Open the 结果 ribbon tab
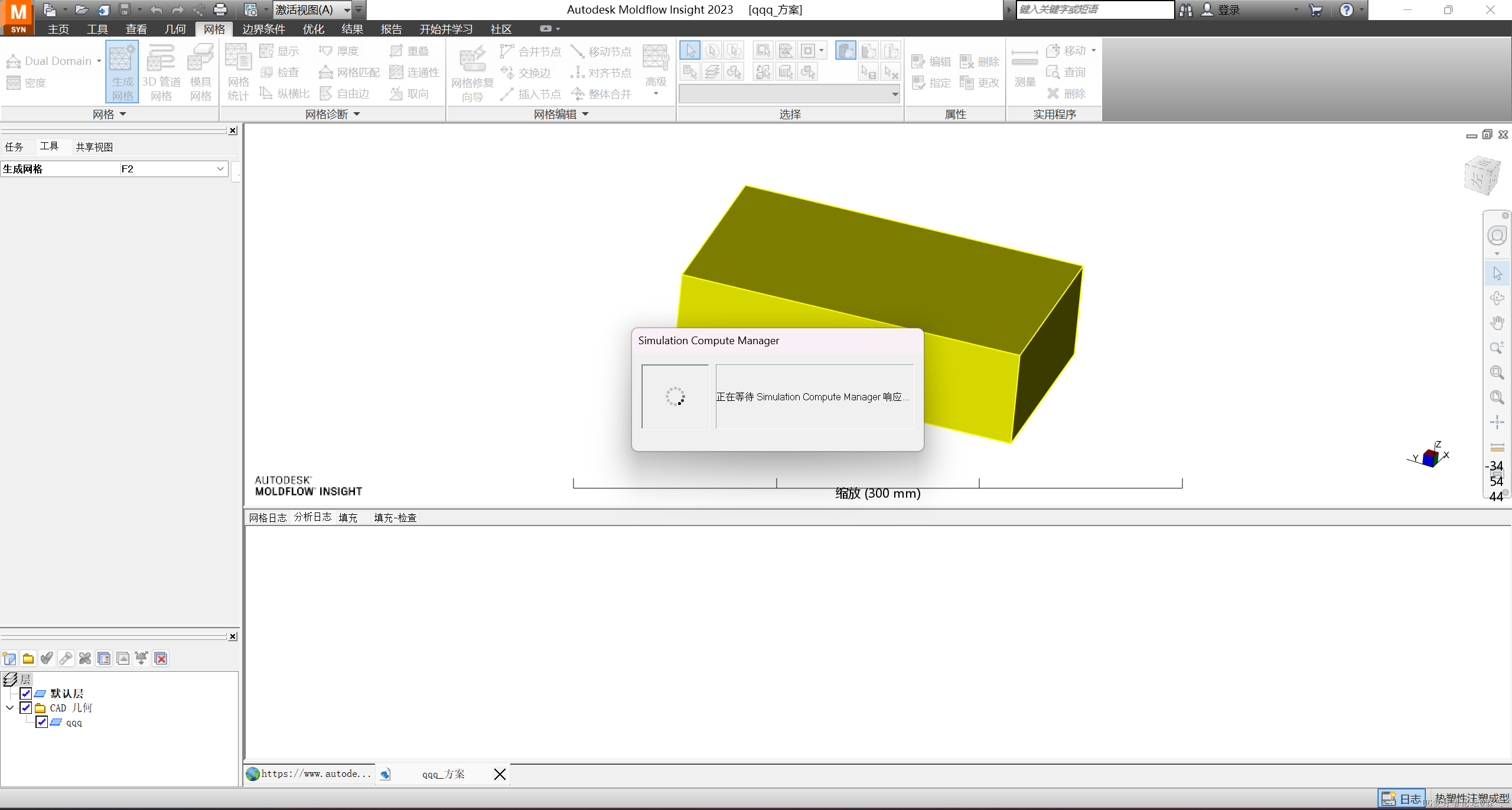Viewport: 1512px width, 810px height. coord(353,29)
